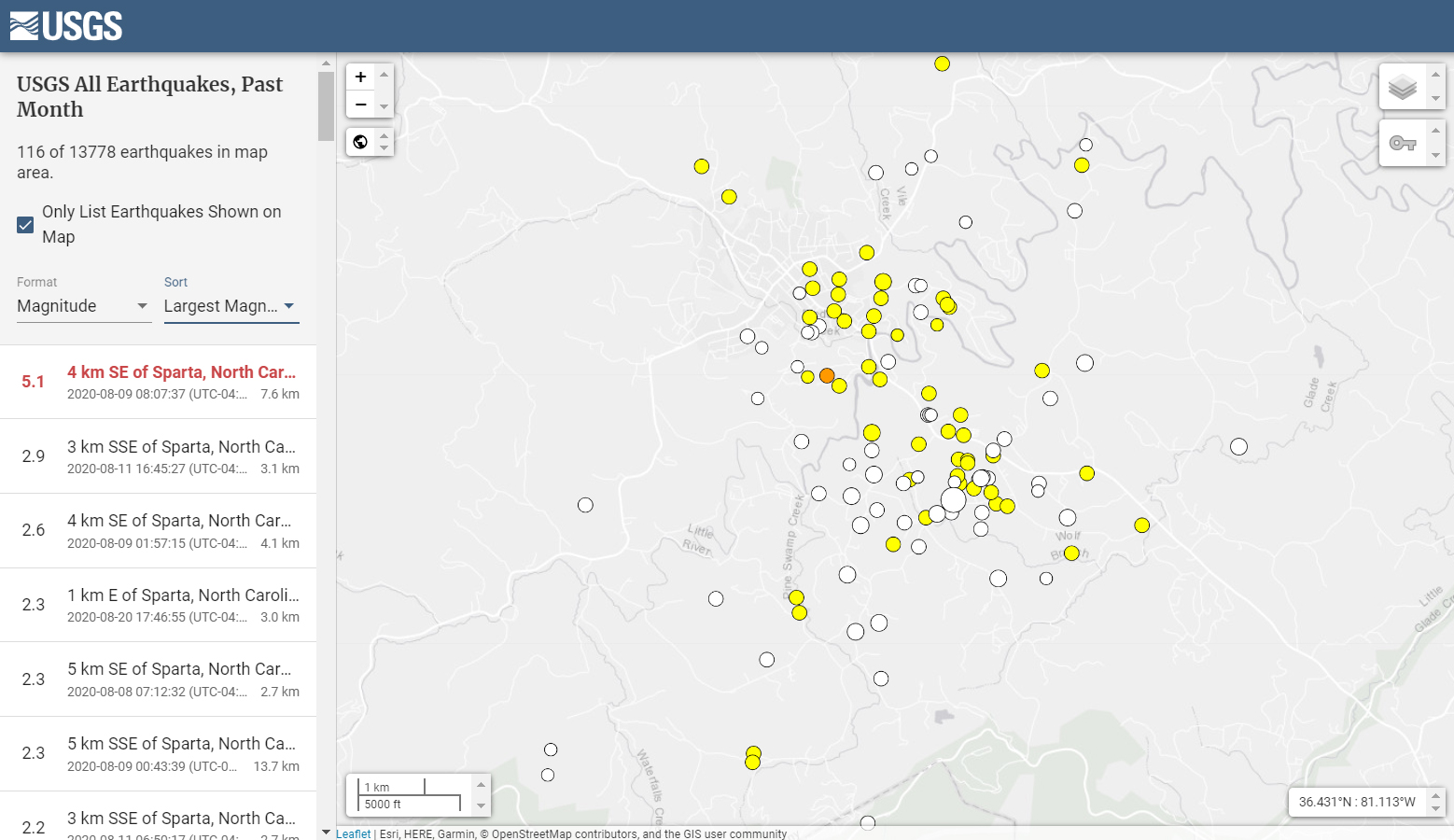Viewport: 1454px width, 840px height.
Task: Click the up arrow beside zoom in
Action: (384, 75)
